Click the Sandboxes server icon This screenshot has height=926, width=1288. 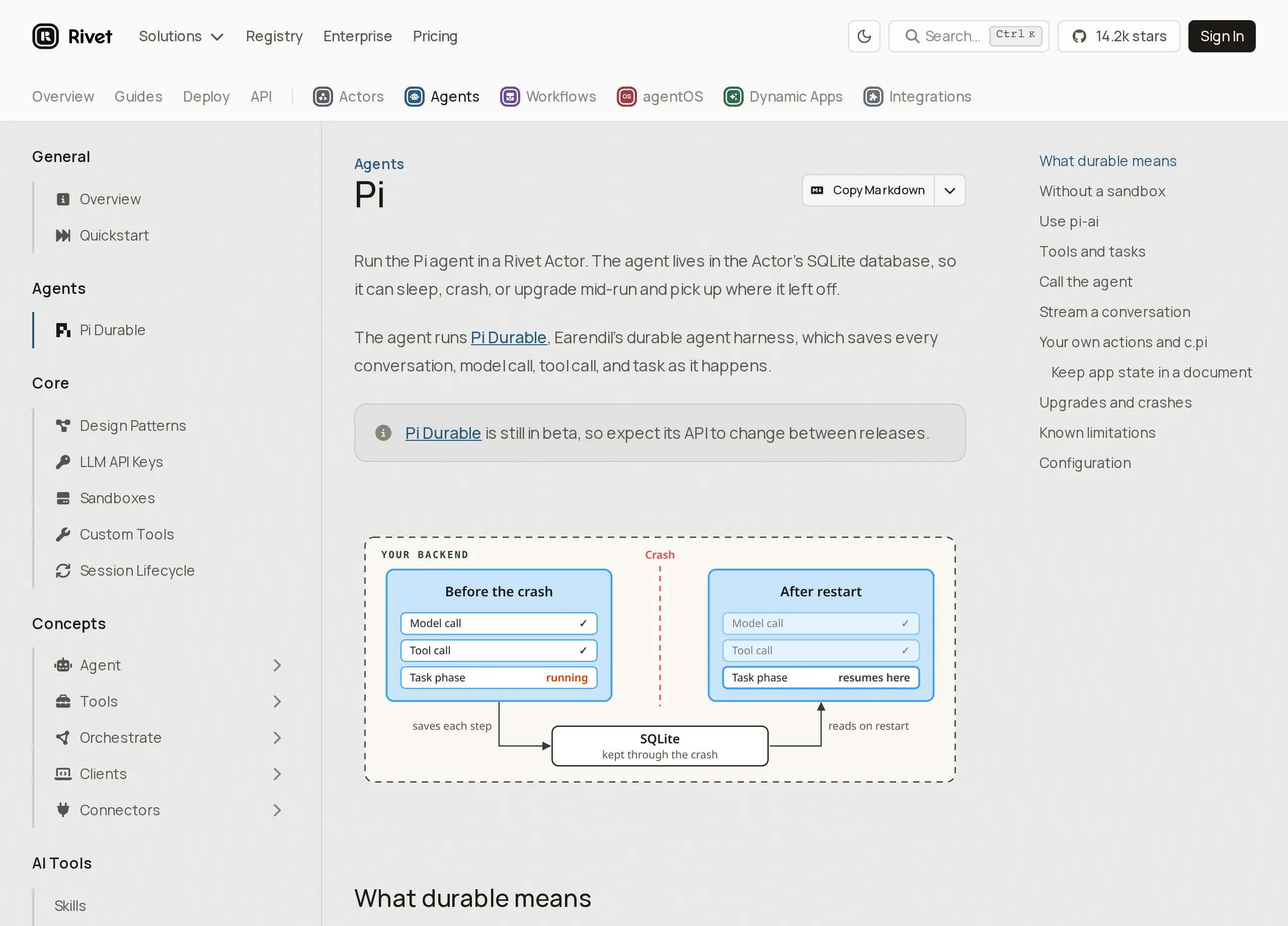click(x=63, y=498)
